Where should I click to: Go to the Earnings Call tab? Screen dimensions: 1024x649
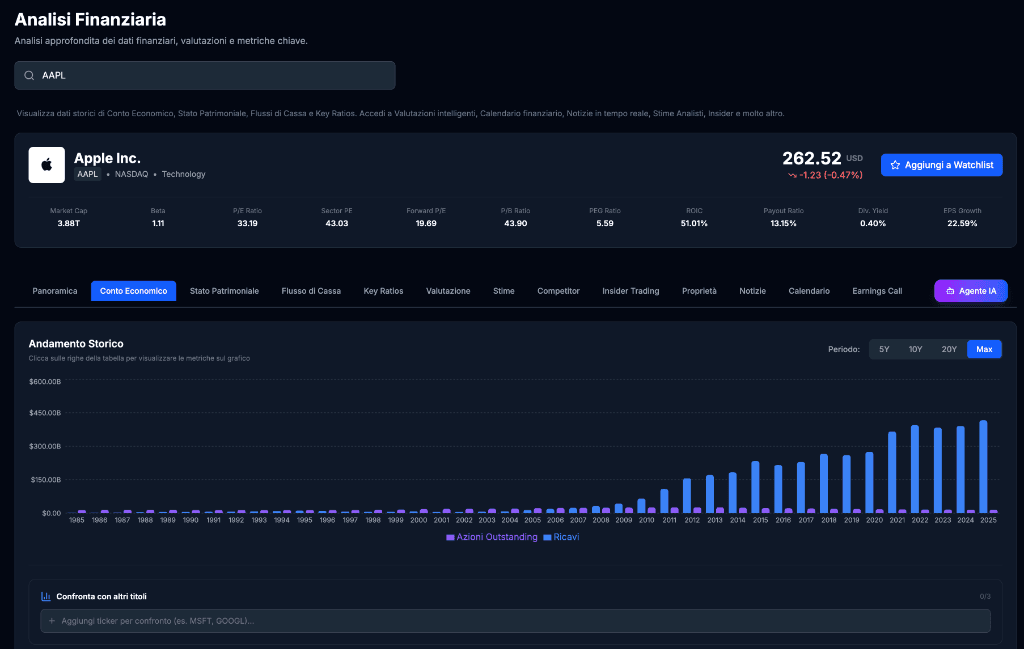click(877, 291)
